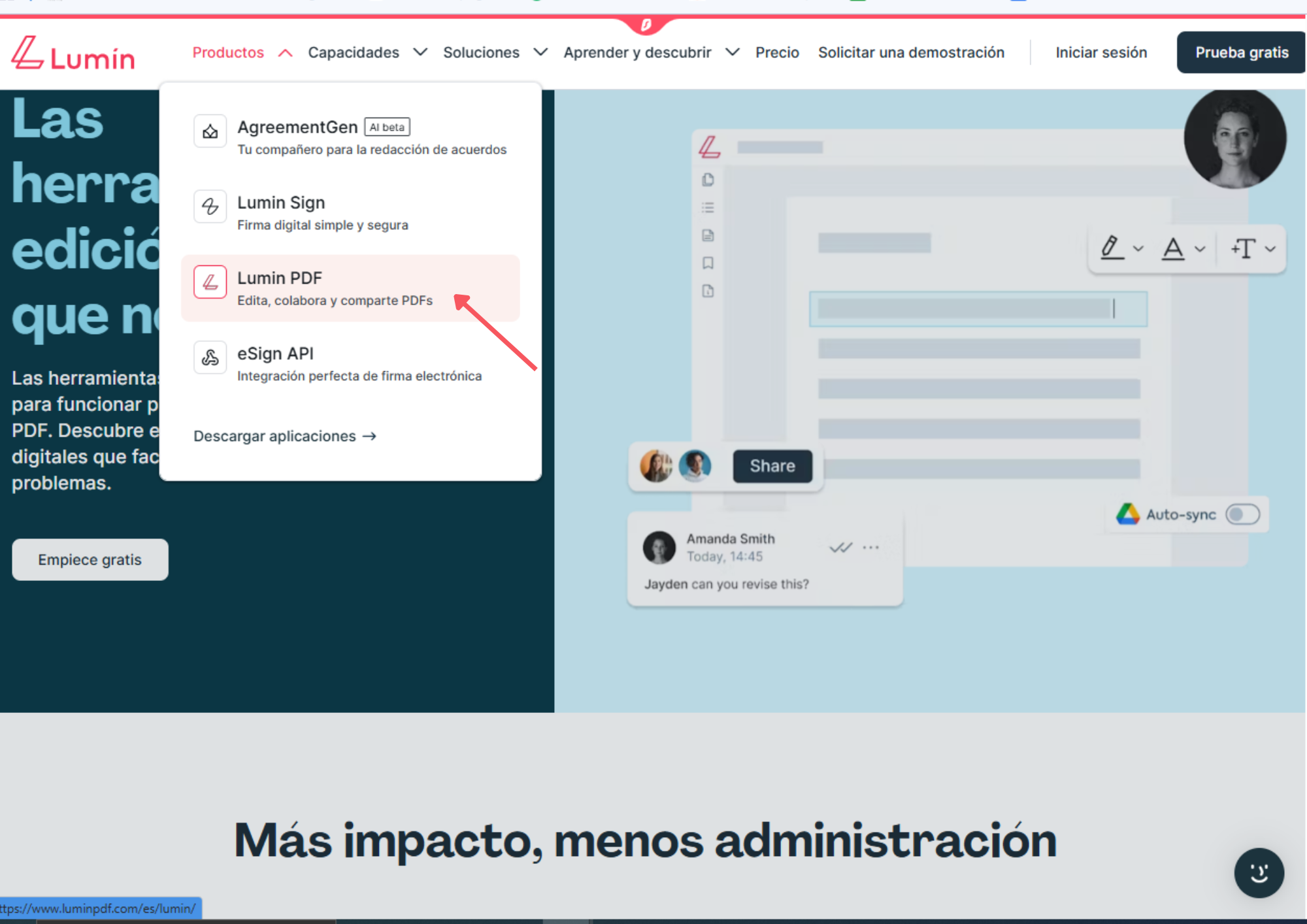This screenshot has height=924, width=1307.
Task: Click the bookmark icon in the mock sidebar
Action: (708, 263)
